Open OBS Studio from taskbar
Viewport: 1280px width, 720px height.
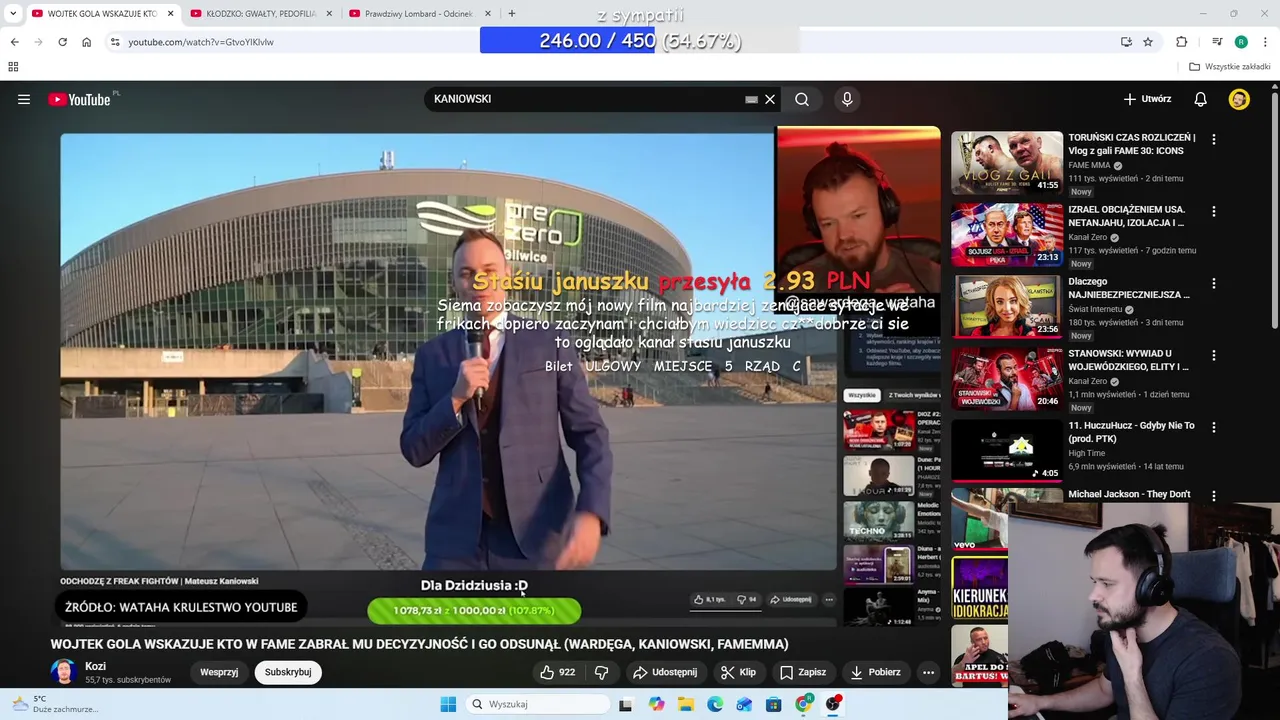(x=832, y=704)
